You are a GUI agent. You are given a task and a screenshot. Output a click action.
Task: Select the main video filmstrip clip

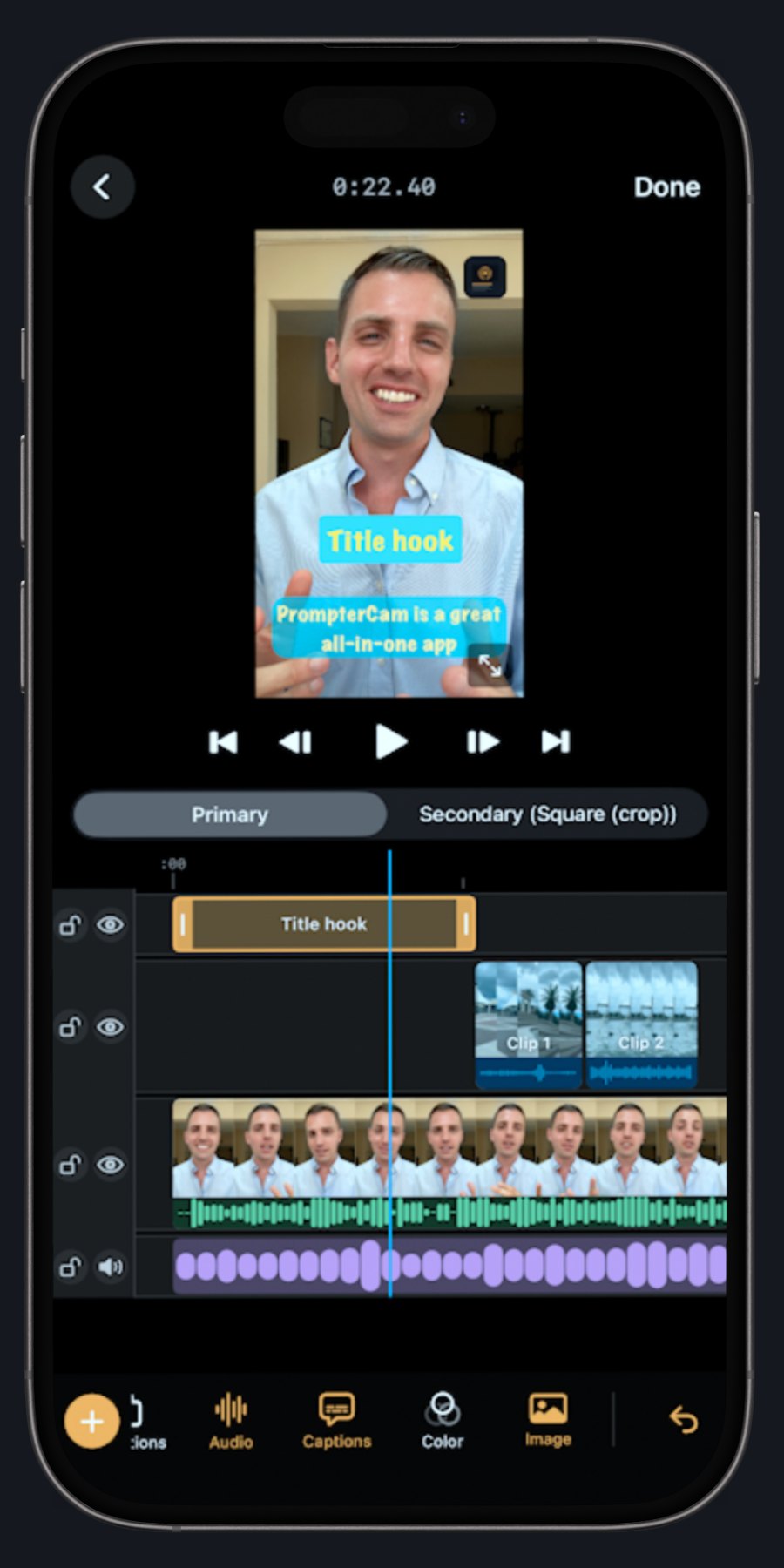coord(449,1147)
